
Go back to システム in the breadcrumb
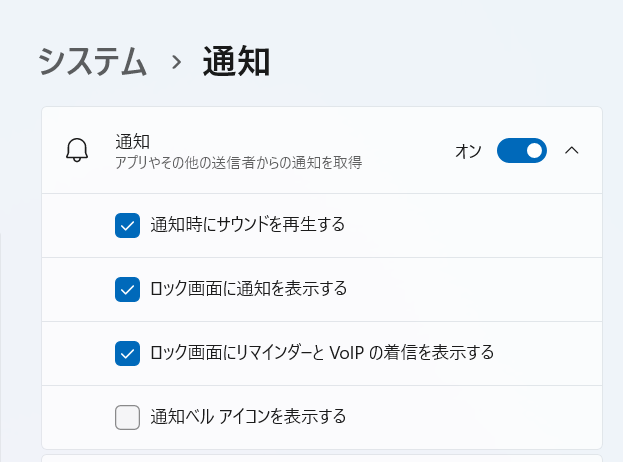92,62
